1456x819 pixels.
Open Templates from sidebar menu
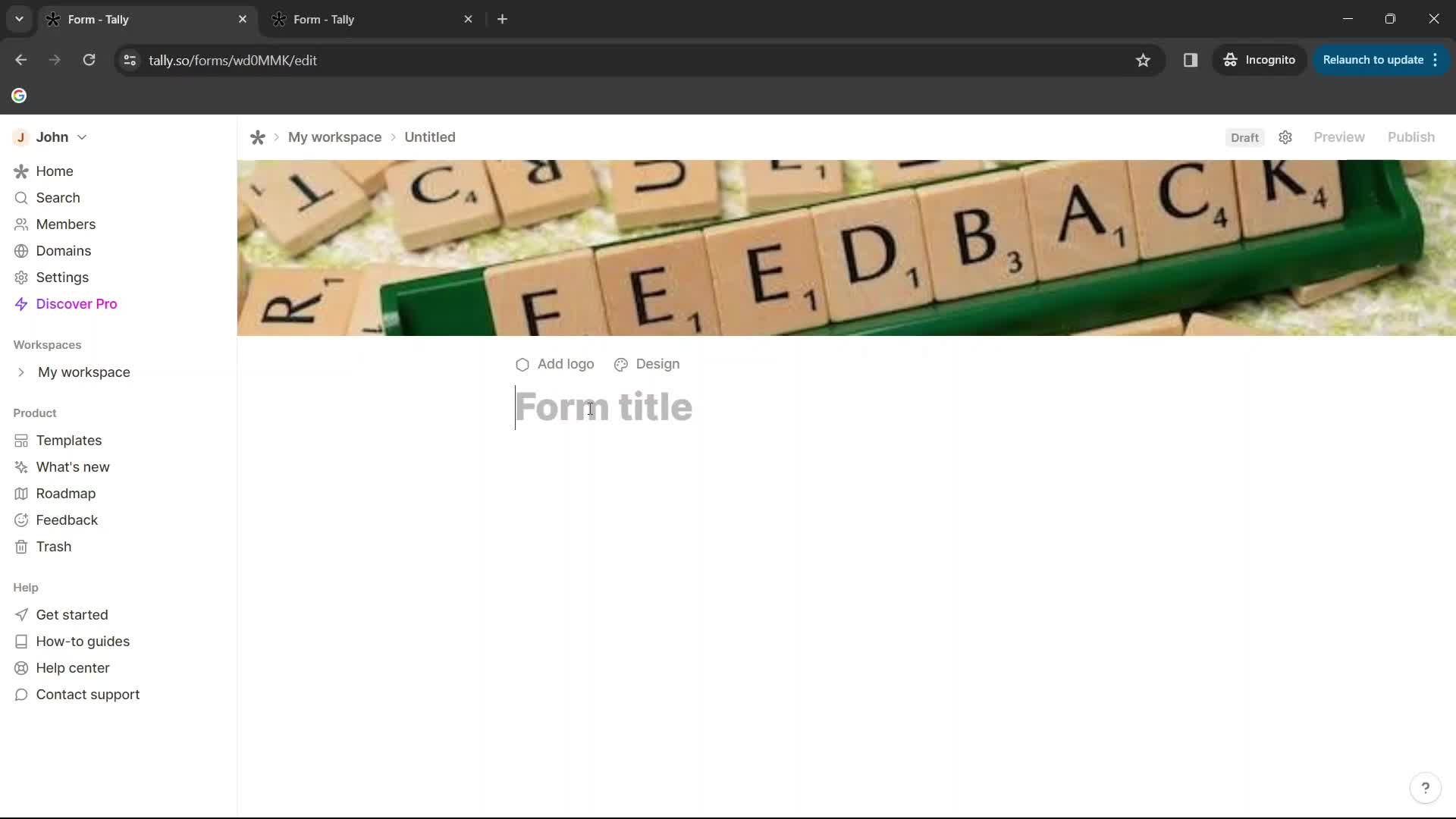pyautogui.click(x=68, y=440)
